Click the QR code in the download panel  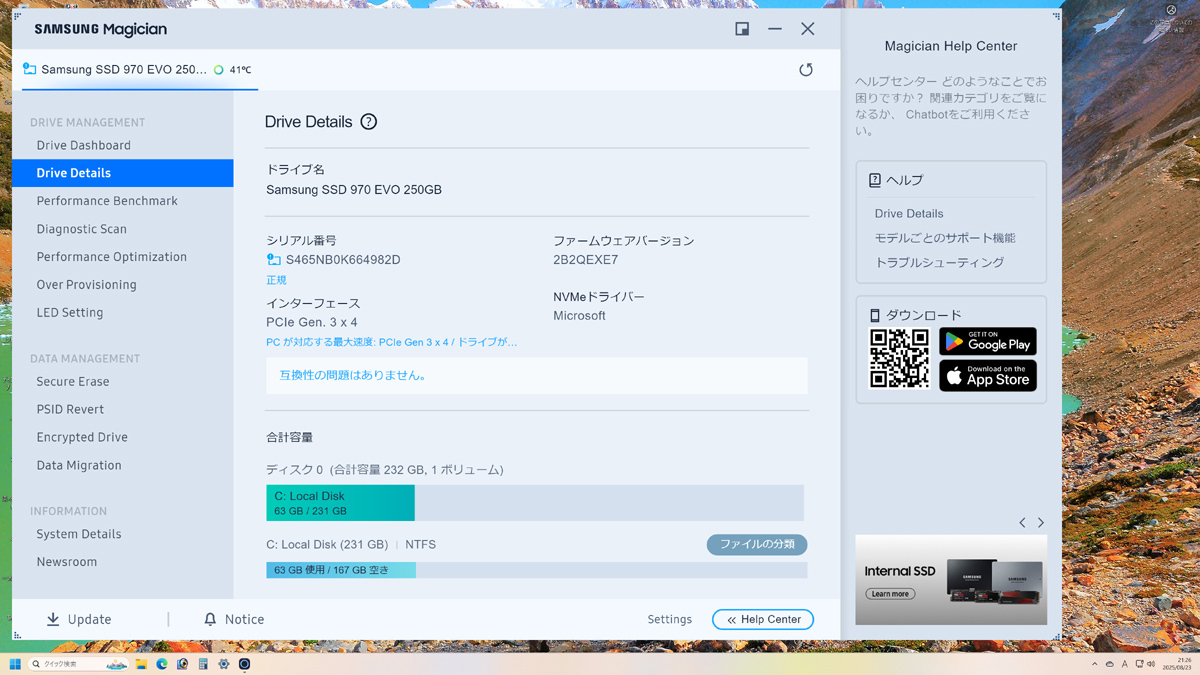[x=899, y=358]
